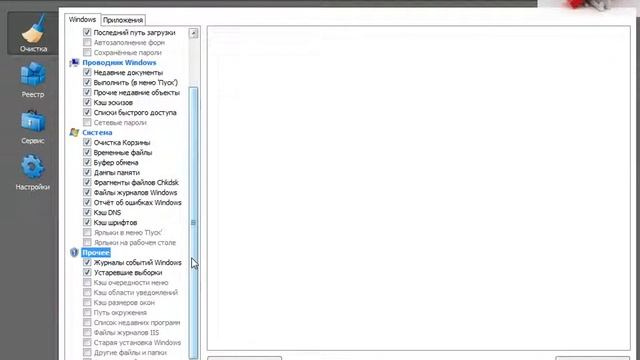Viewport: 640px width, 360px height.
Task: Uncheck Дампы памяти
Action: (x=87, y=172)
